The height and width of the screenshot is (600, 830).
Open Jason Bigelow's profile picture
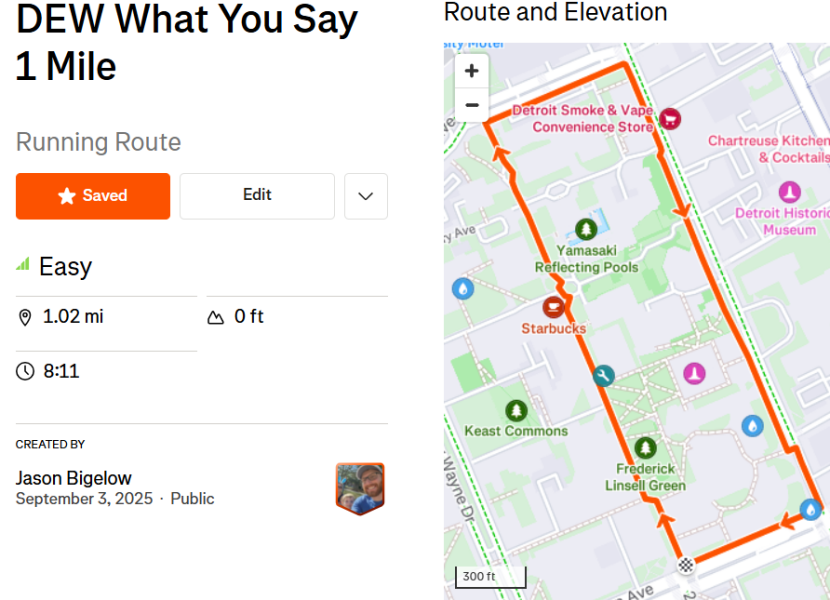tap(360, 489)
